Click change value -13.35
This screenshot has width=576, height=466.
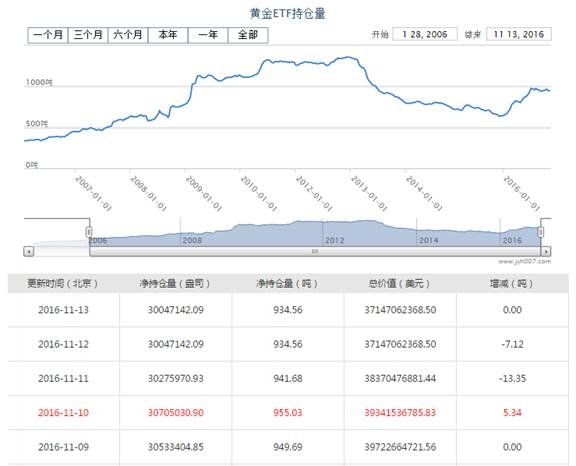(512, 378)
